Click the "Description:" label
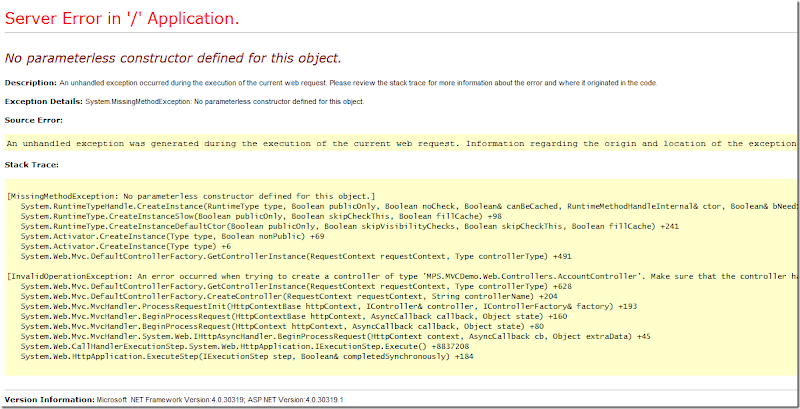 (31, 83)
